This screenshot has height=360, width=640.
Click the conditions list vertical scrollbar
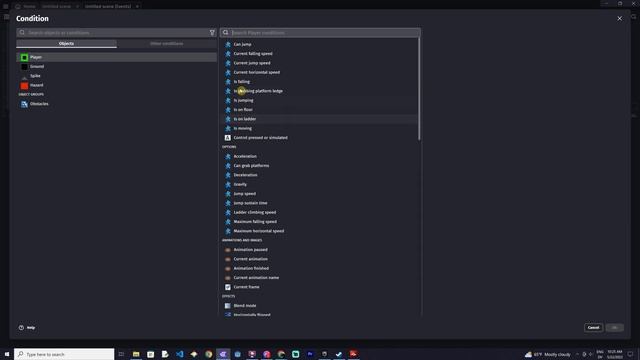tap(419, 90)
